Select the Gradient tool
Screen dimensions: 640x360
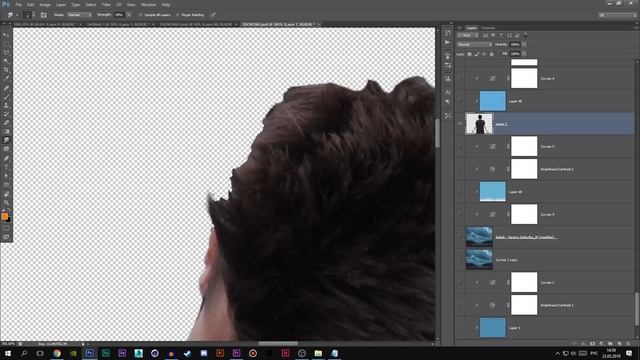[6, 131]
